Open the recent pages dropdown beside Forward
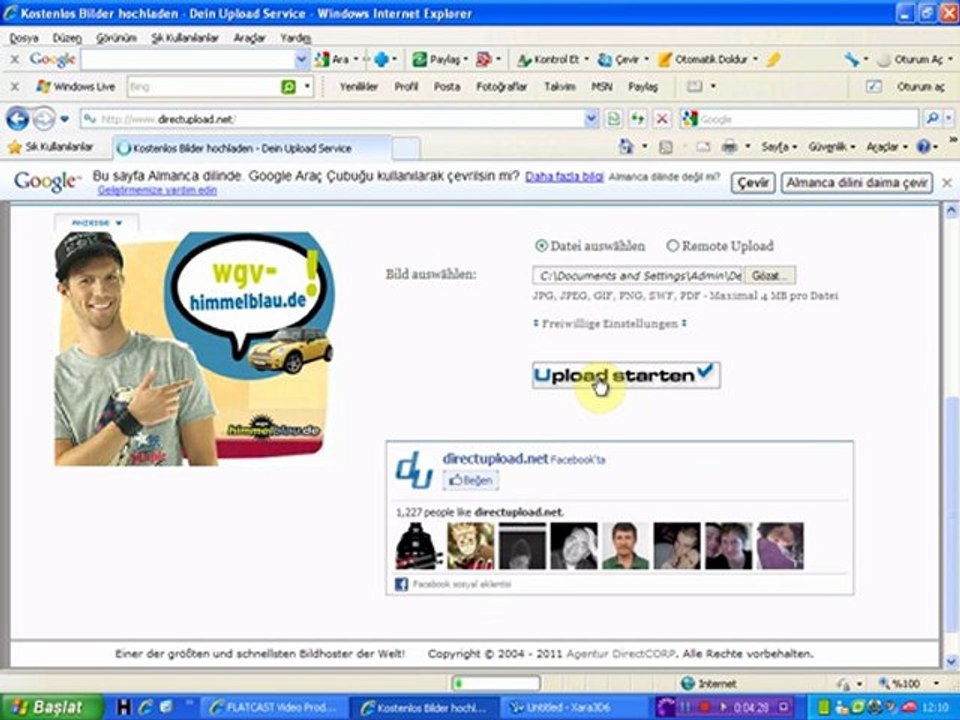The height and width of the screenshot is (720, 960). pyautogui.click(x=65, y=119)
